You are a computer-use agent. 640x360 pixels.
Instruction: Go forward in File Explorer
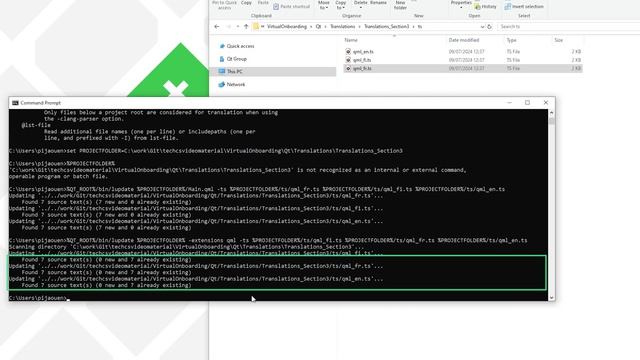pos(229,27)
